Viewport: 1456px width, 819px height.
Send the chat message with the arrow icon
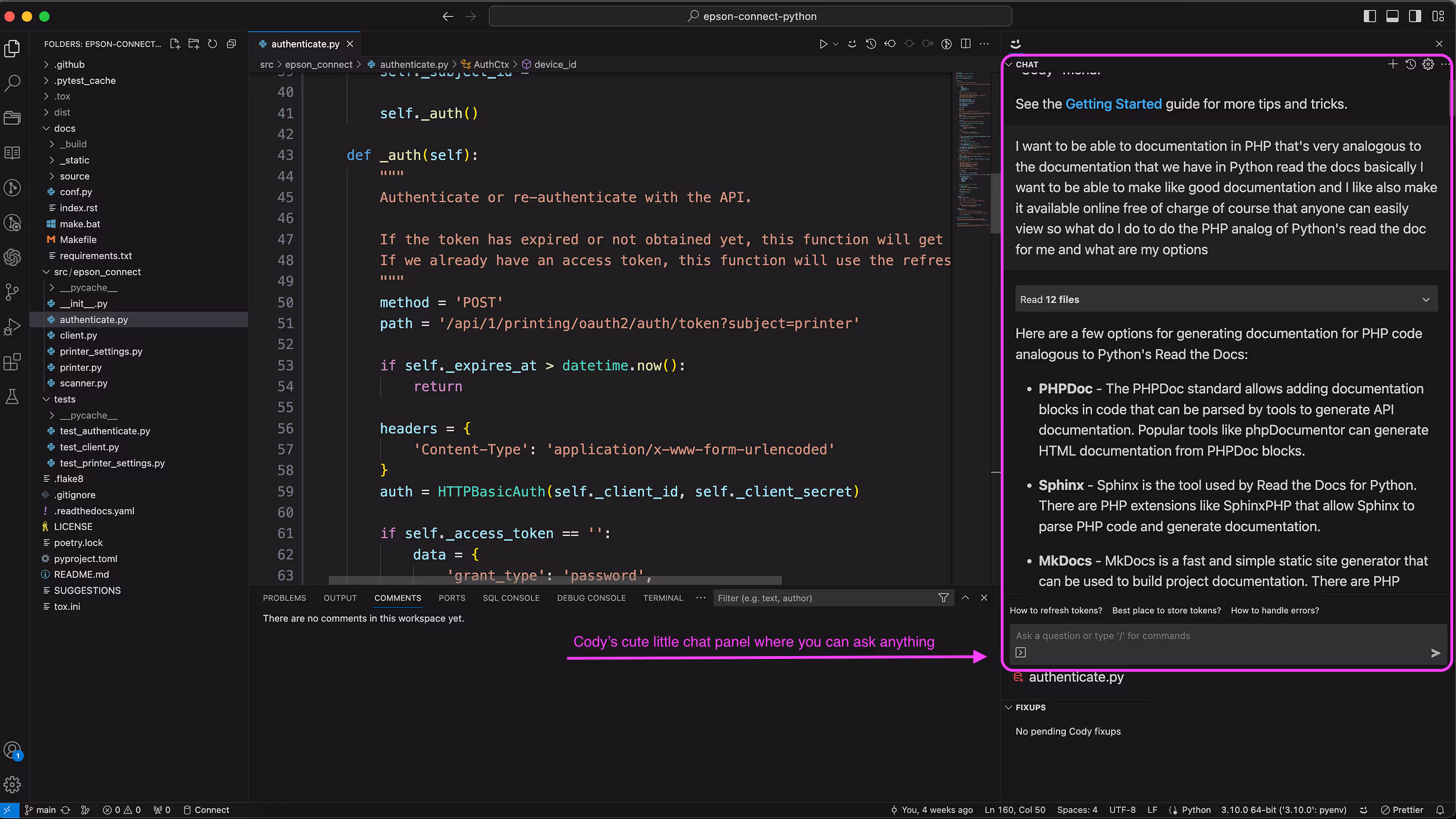click(1435, 653)
